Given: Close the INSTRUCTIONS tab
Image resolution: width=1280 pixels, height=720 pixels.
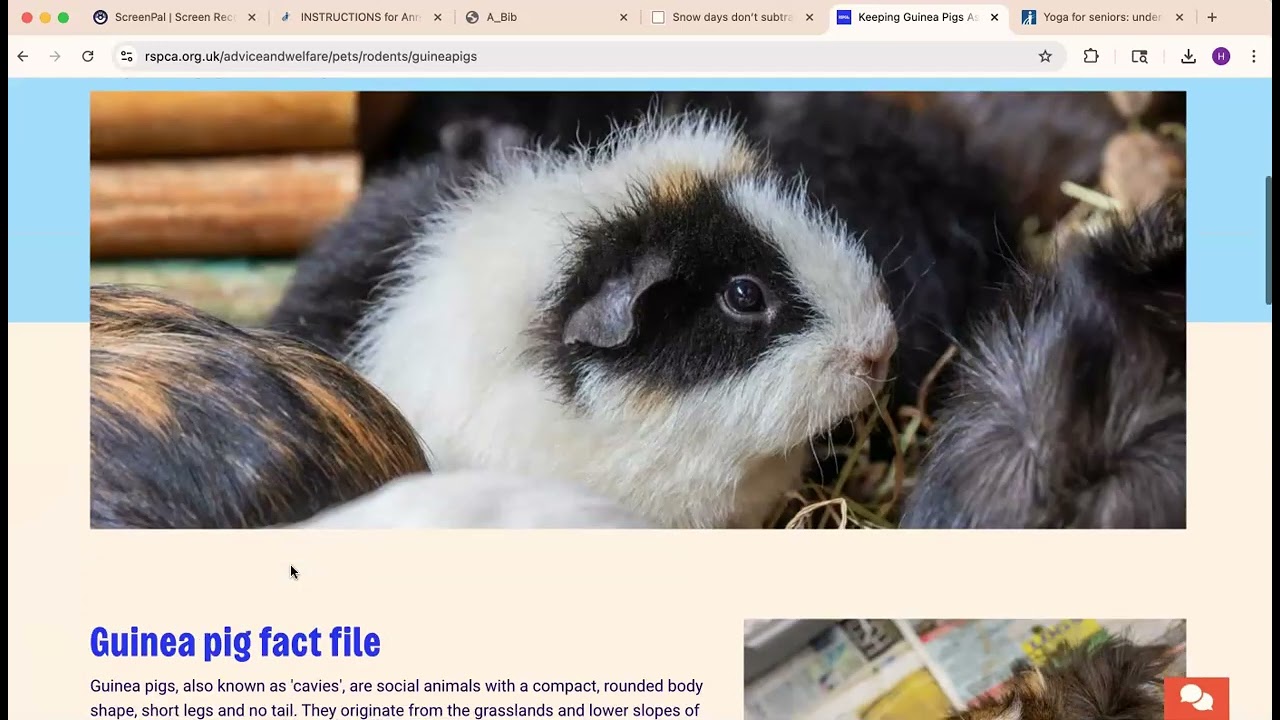Looking at the screenshot, I should [437, 17].
